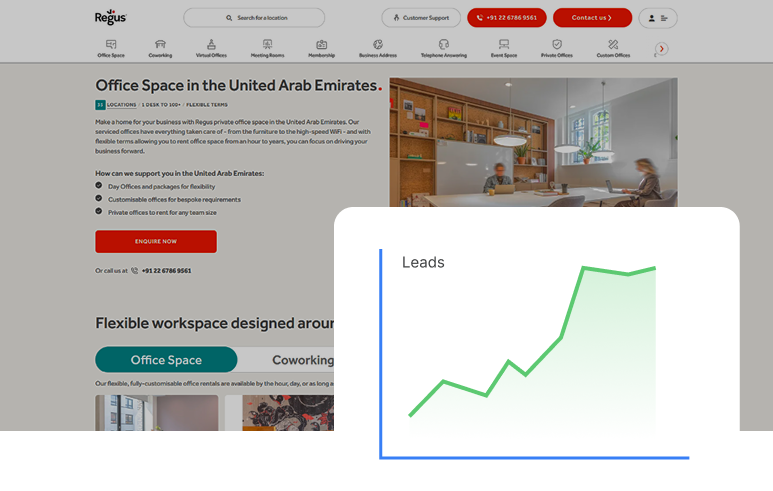Call the +91 22 6786 9561 header button
773x491 pixels.
(x=507, y=18)
